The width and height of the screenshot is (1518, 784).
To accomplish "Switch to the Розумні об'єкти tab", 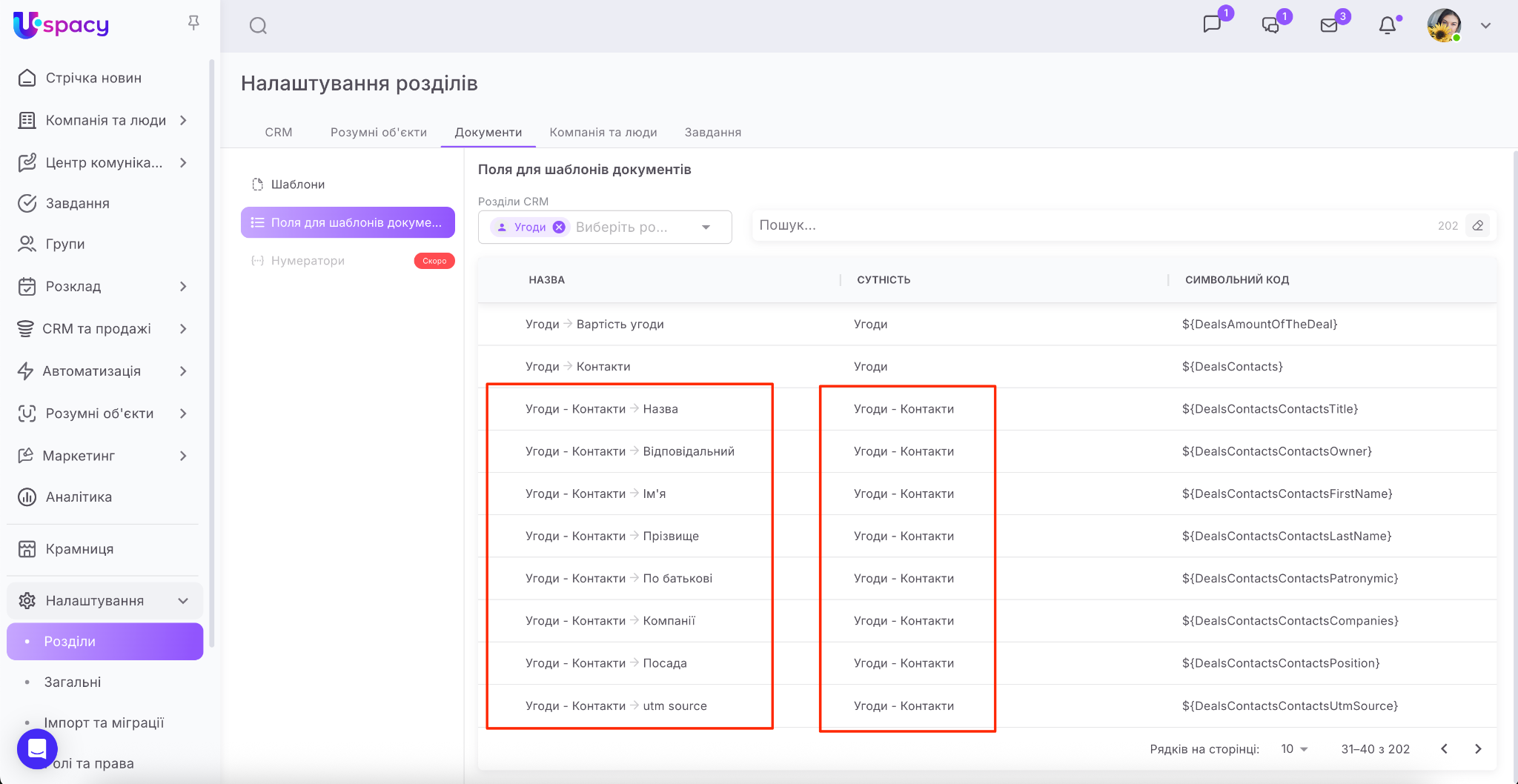I will coord(378,133).
